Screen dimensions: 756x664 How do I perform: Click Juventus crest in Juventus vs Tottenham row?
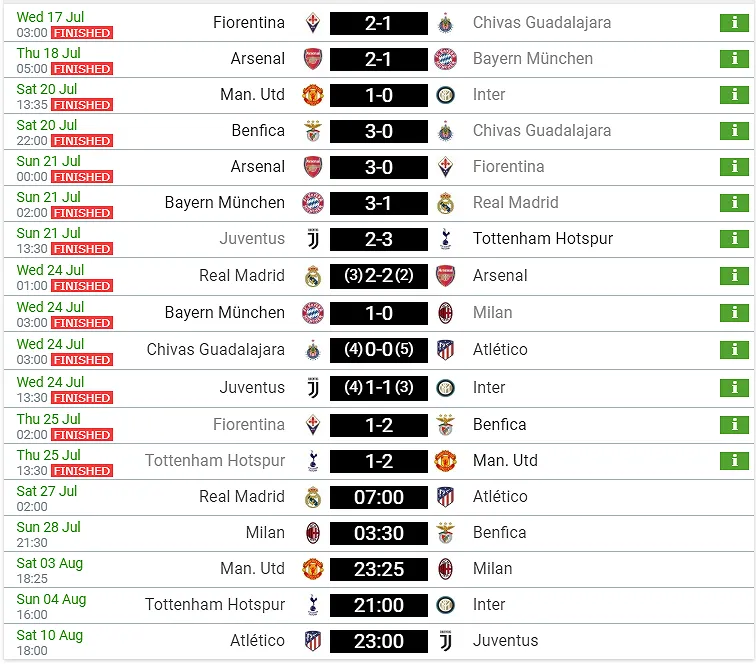pos(313,239)
